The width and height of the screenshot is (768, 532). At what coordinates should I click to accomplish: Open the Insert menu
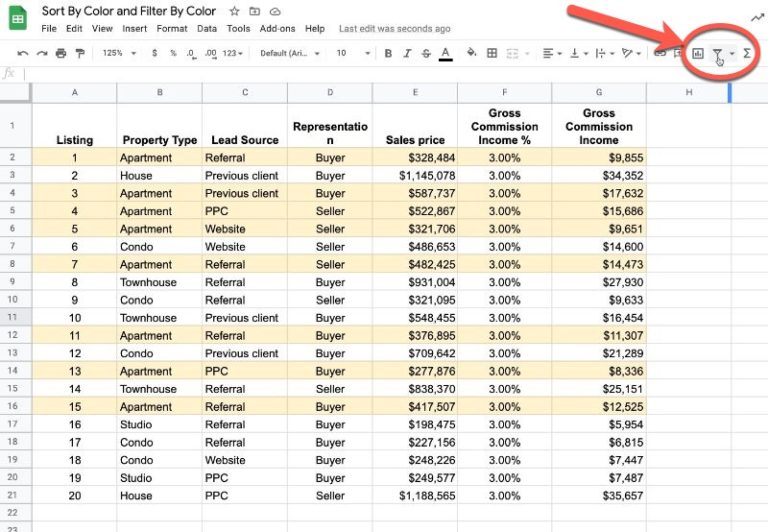pos(134,28)
